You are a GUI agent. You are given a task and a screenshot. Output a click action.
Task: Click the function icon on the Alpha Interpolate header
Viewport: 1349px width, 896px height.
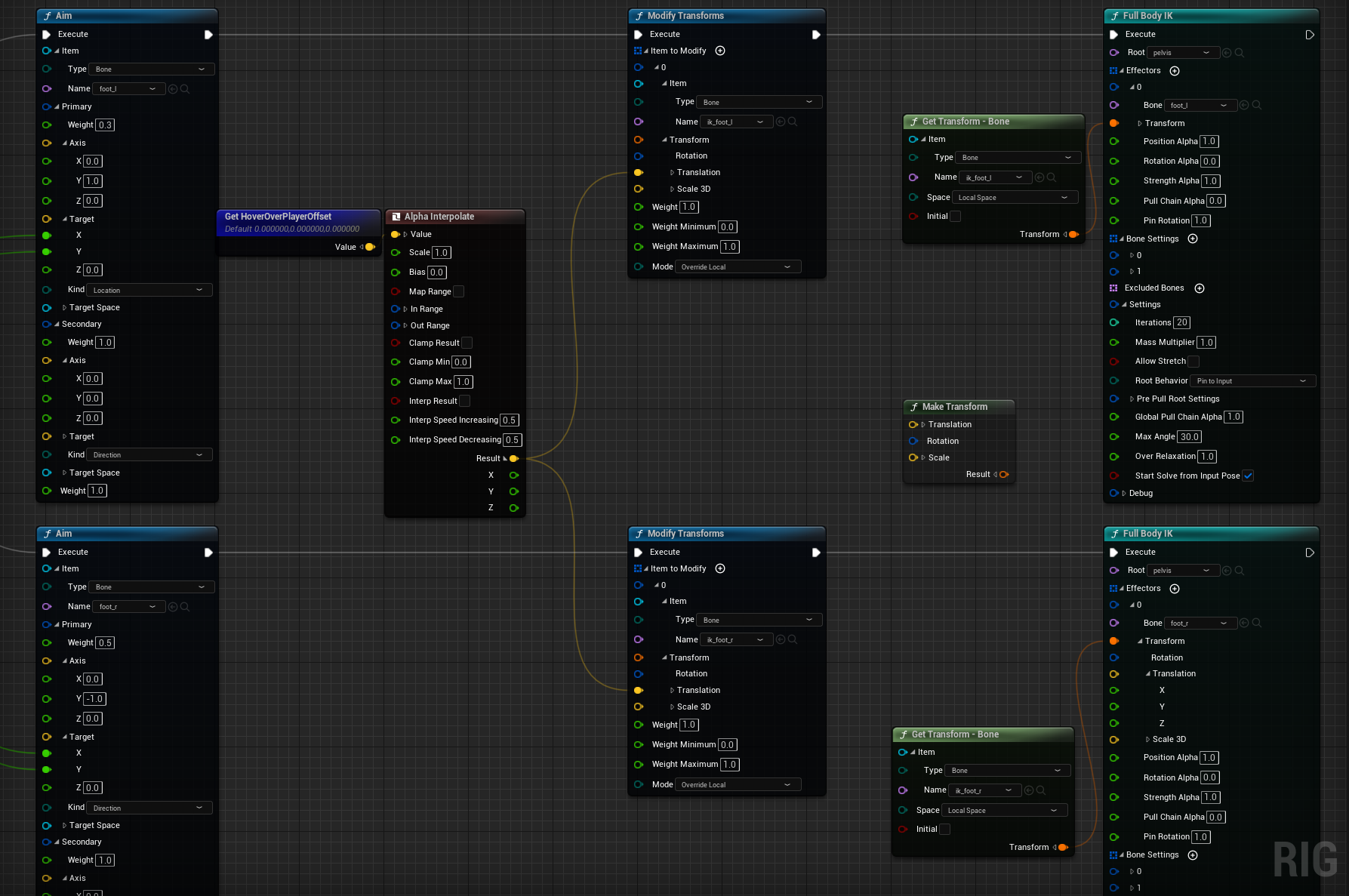[397, 216]
